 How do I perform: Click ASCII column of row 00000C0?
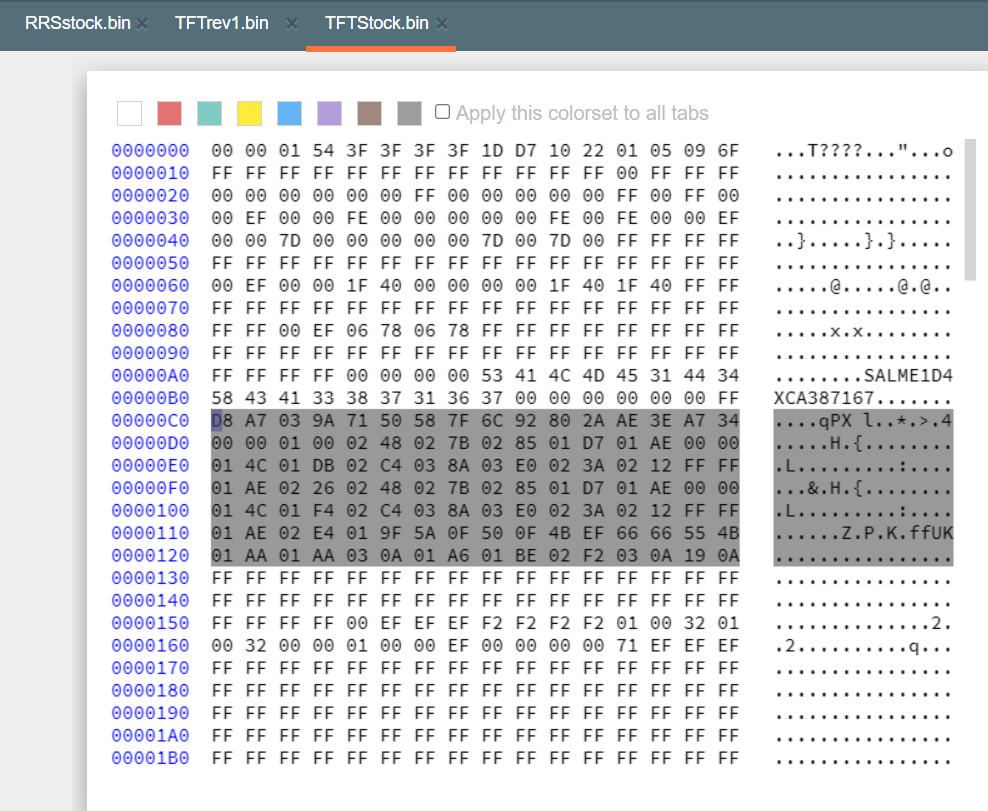[864, 421]
